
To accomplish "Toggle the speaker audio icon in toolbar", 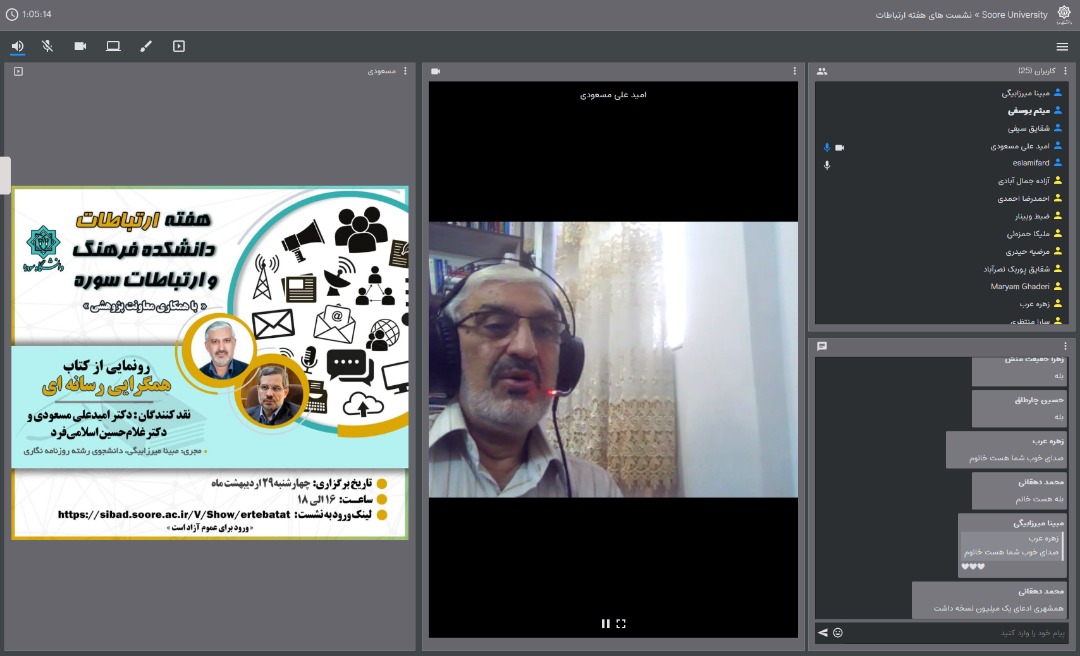I will tap(17, 46).
